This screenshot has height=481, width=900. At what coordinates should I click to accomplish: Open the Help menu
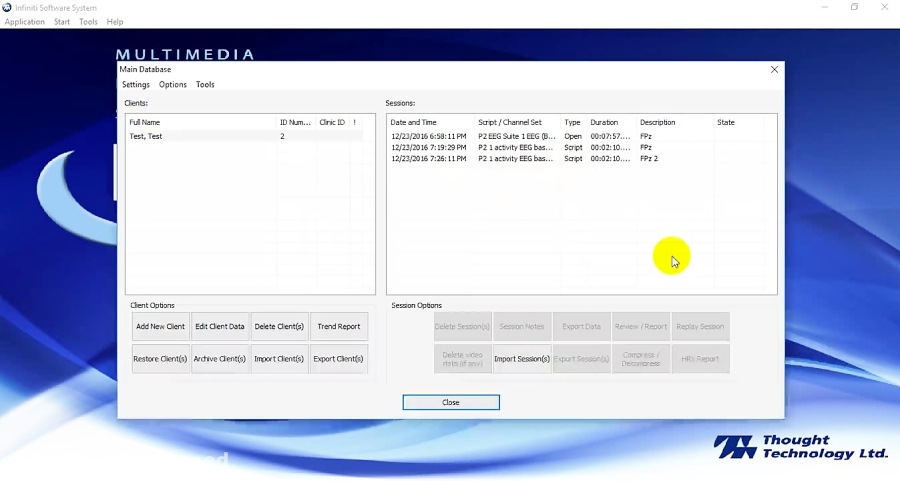pos(115,22)
